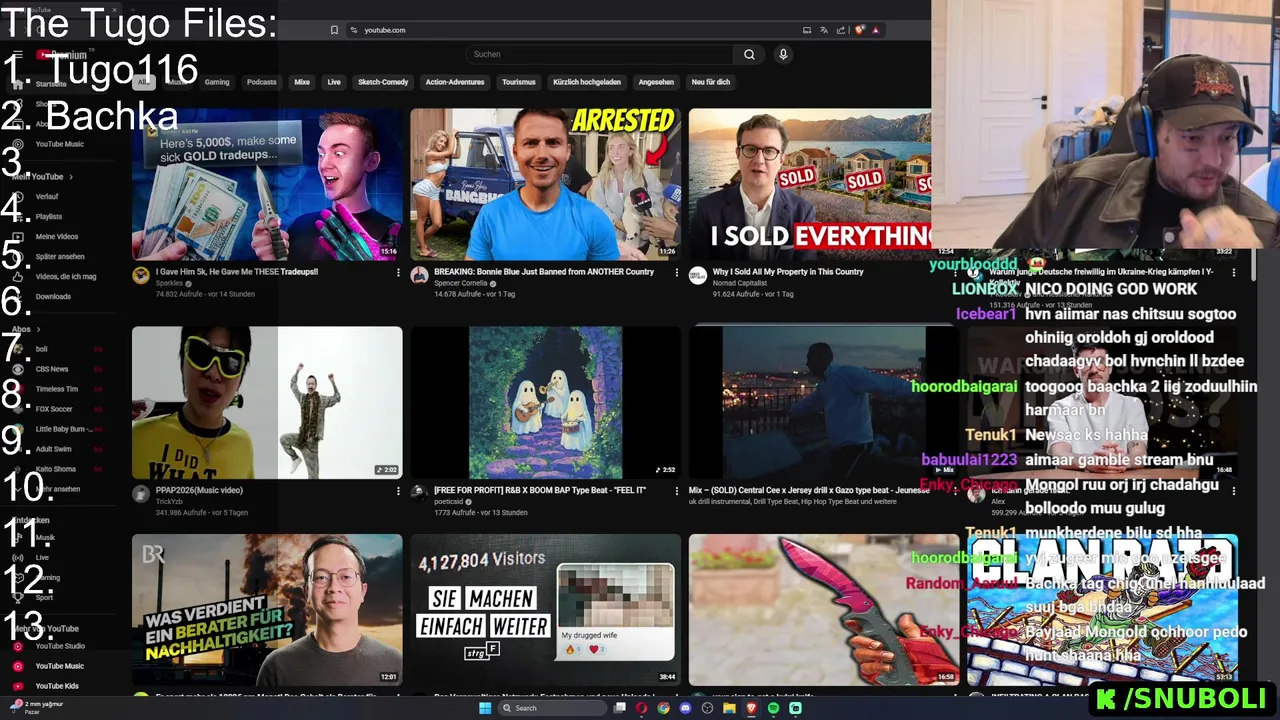Start voice search with the microphone icon
This screenshot has width=1280, height=720.
click(783, 54)
